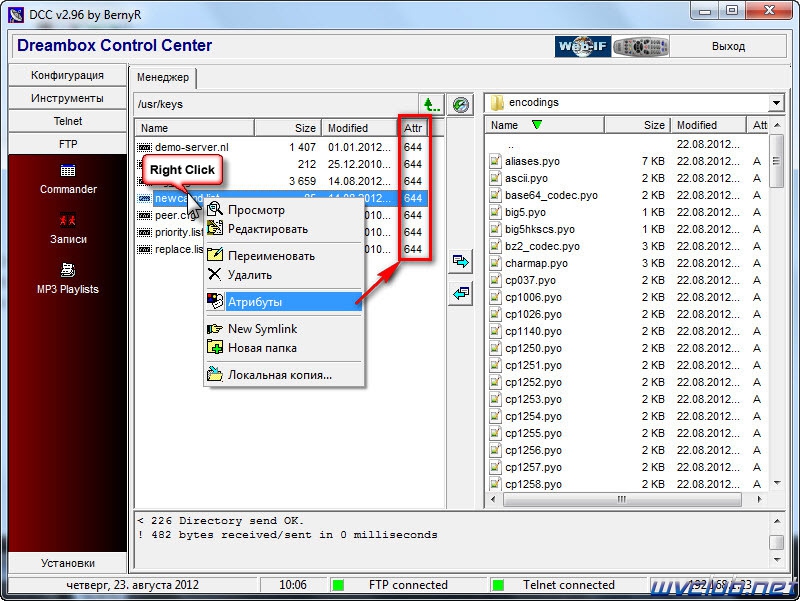Screen dimensions: 800x601
Task: Choose Новая папка from context menu
Action: [284, 348]
